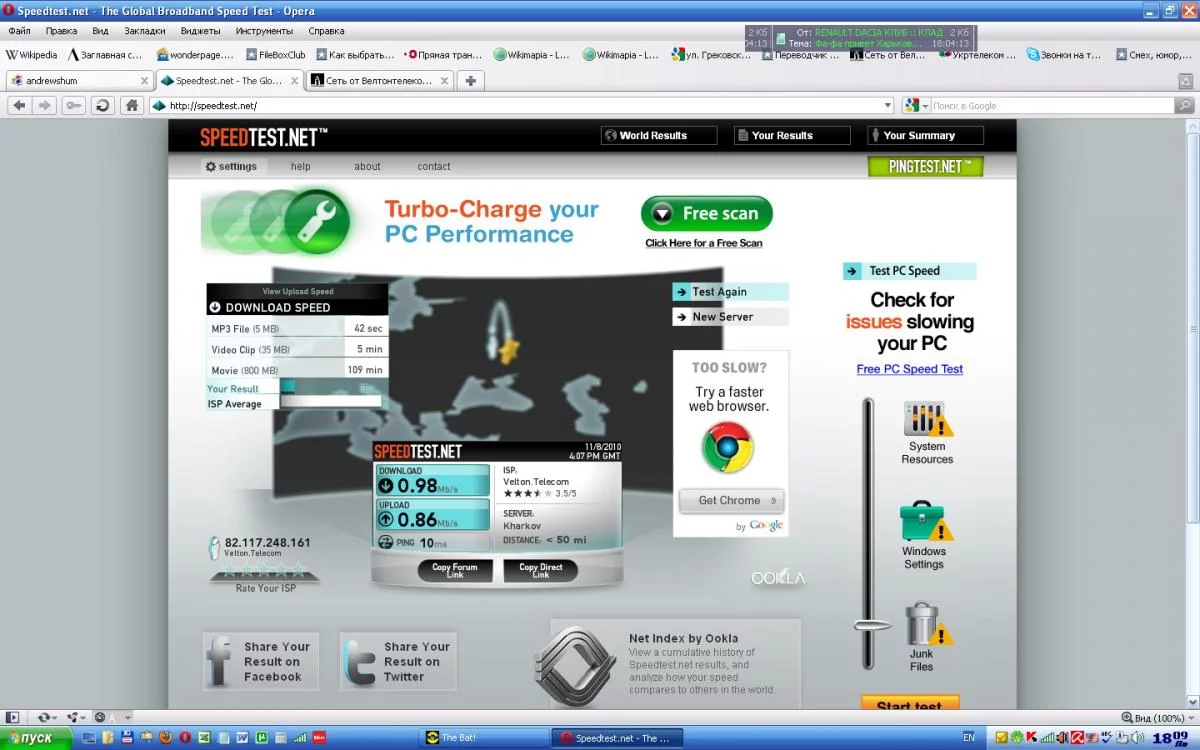Viewport: 1200px width, 750px height.
Task: Click the green Free scan button
Action: [x=707, y=214]
